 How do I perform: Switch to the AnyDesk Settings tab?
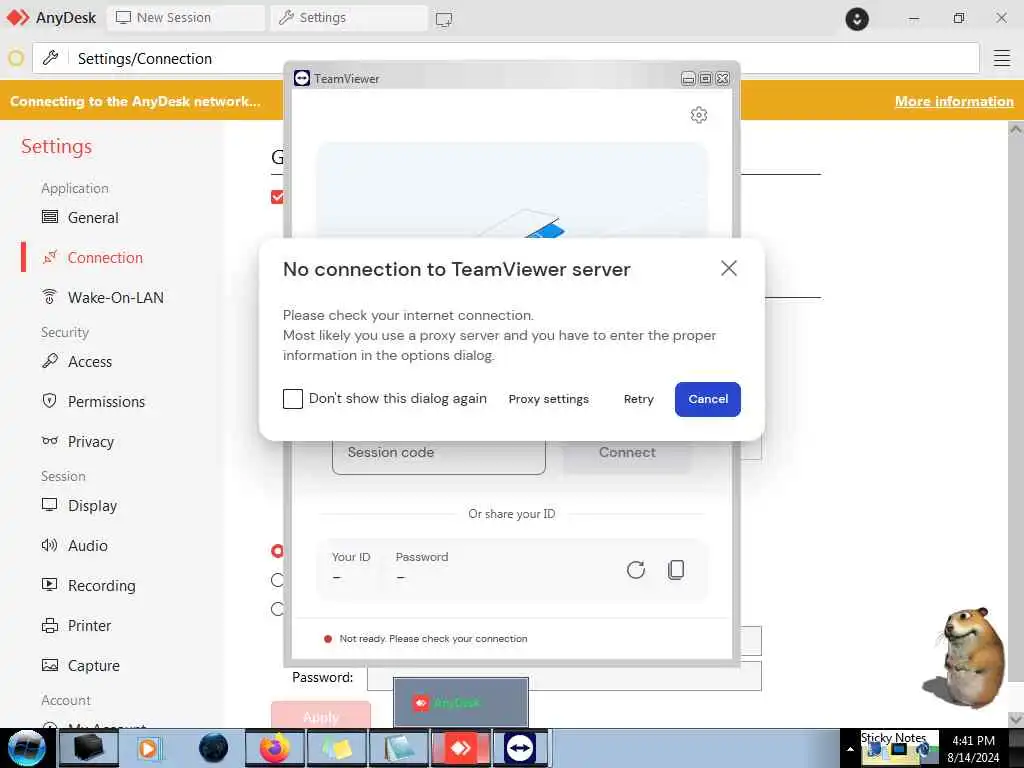coord(349,18)
